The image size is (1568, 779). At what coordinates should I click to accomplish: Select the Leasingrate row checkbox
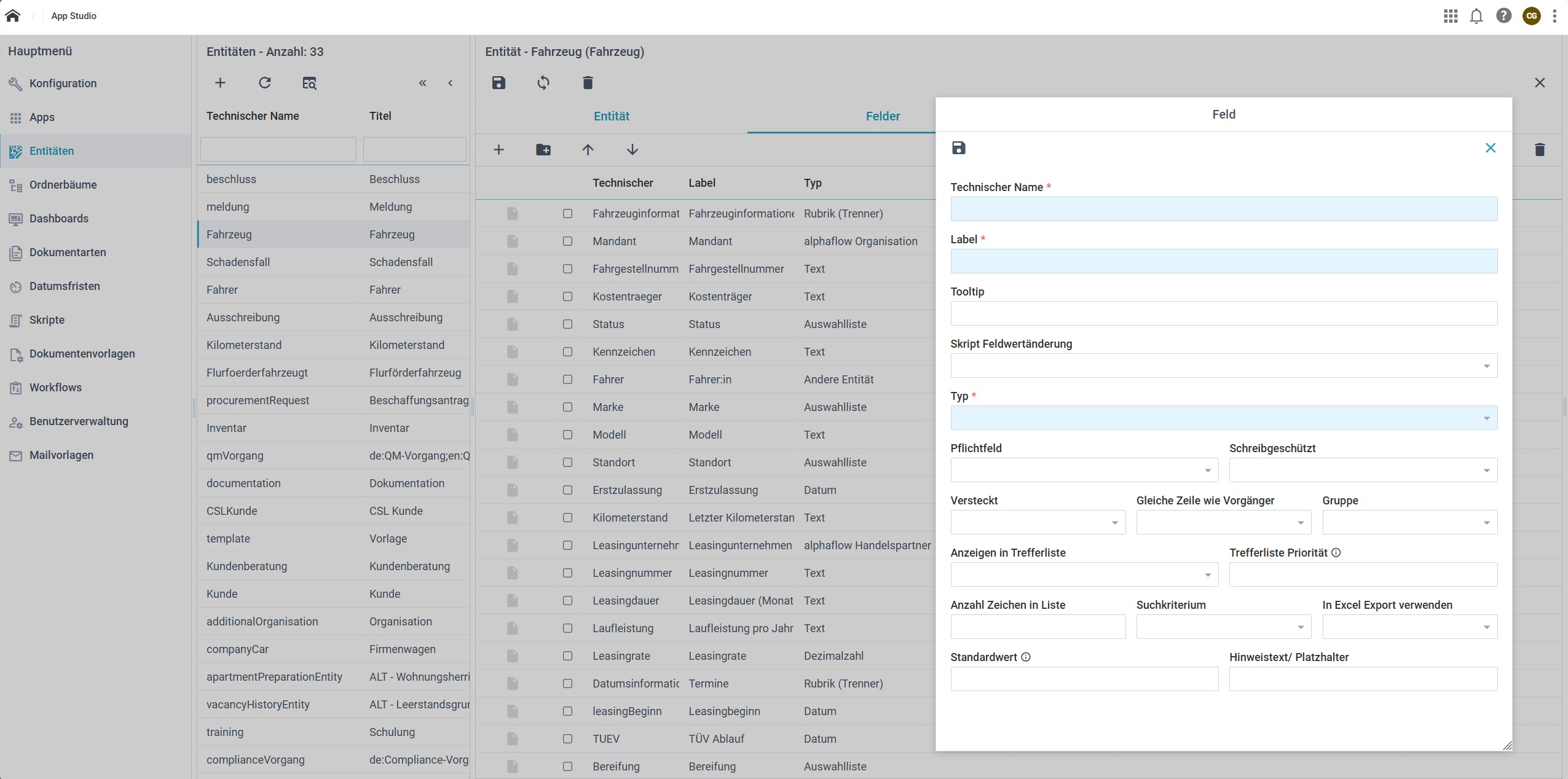point(567,656)
